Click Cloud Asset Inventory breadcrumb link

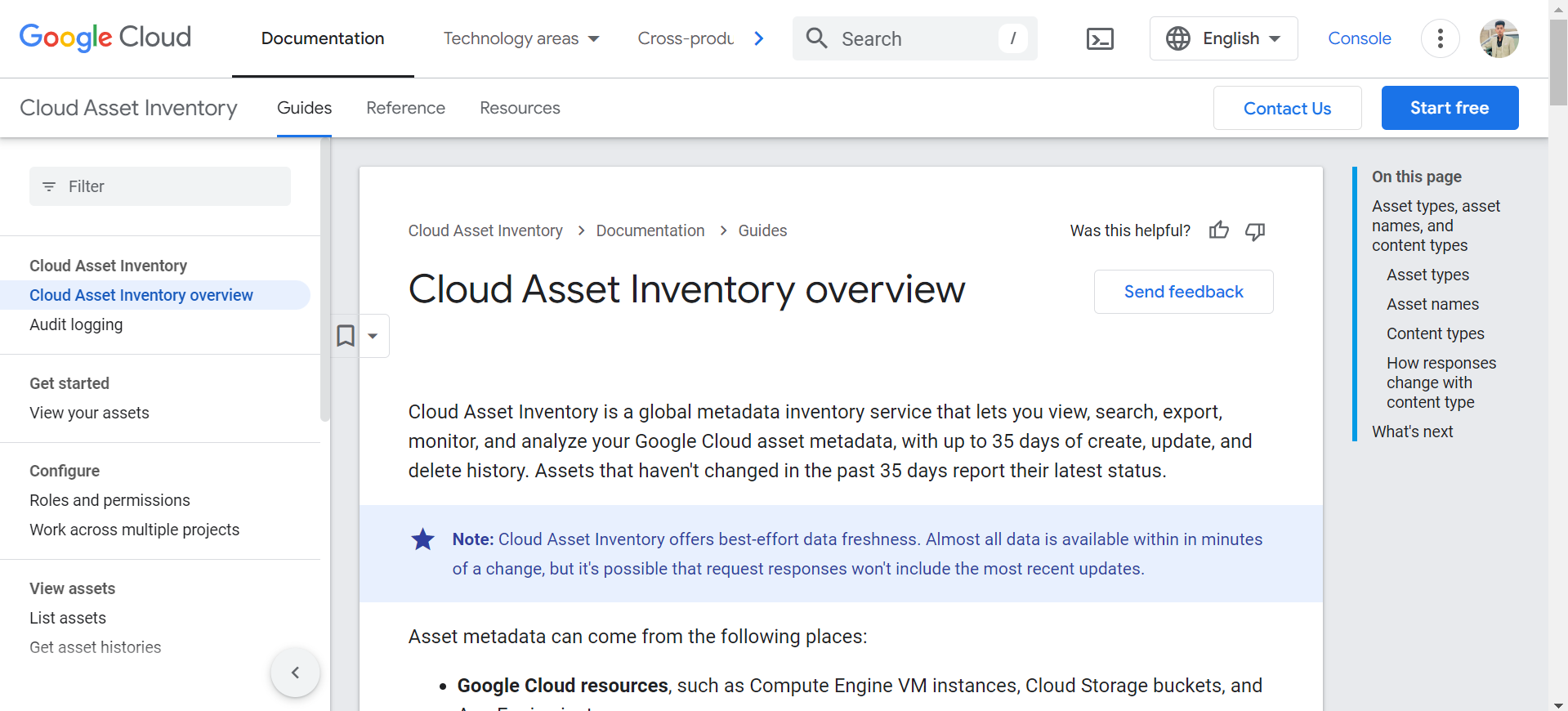click(x=485, y=230)
